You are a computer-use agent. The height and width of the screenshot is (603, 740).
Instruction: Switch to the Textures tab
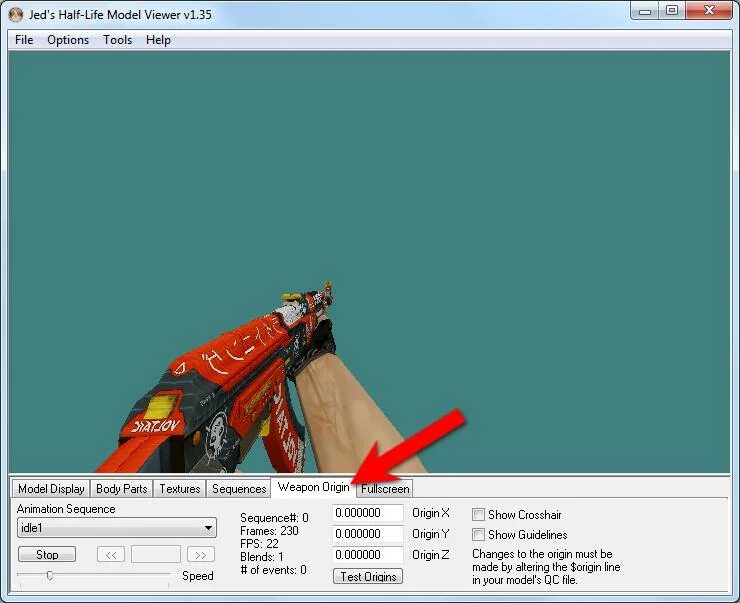(179, 489)
